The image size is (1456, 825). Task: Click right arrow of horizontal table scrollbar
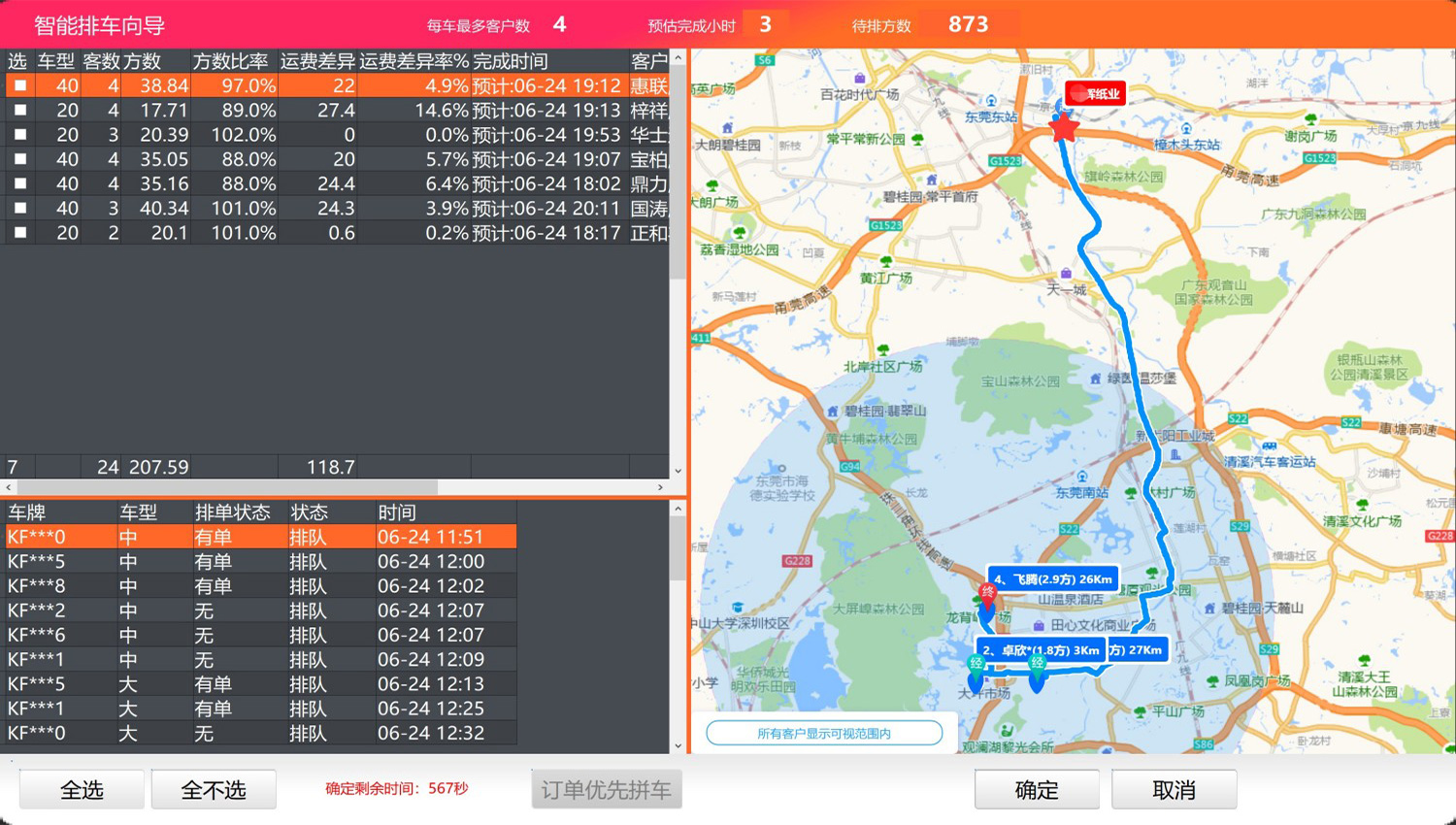point(660,487)
